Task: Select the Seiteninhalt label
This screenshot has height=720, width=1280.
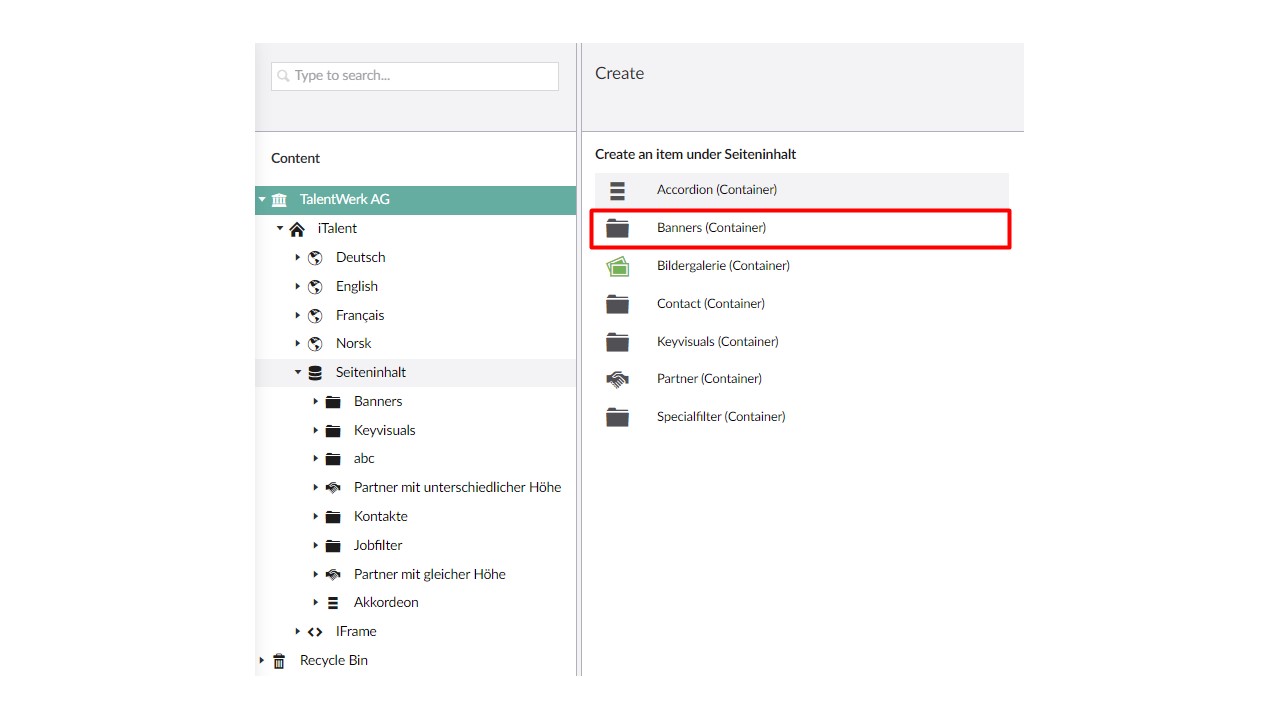Action: coord(371,373)
